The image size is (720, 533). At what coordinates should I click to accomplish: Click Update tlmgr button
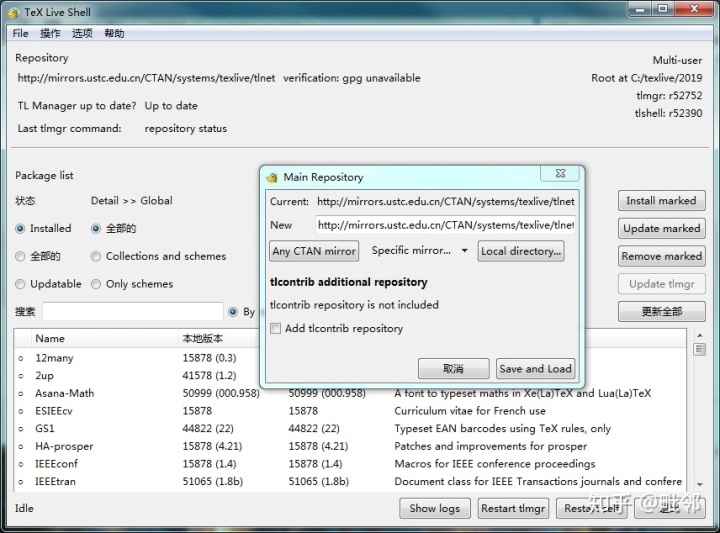(x=661, y=284)
